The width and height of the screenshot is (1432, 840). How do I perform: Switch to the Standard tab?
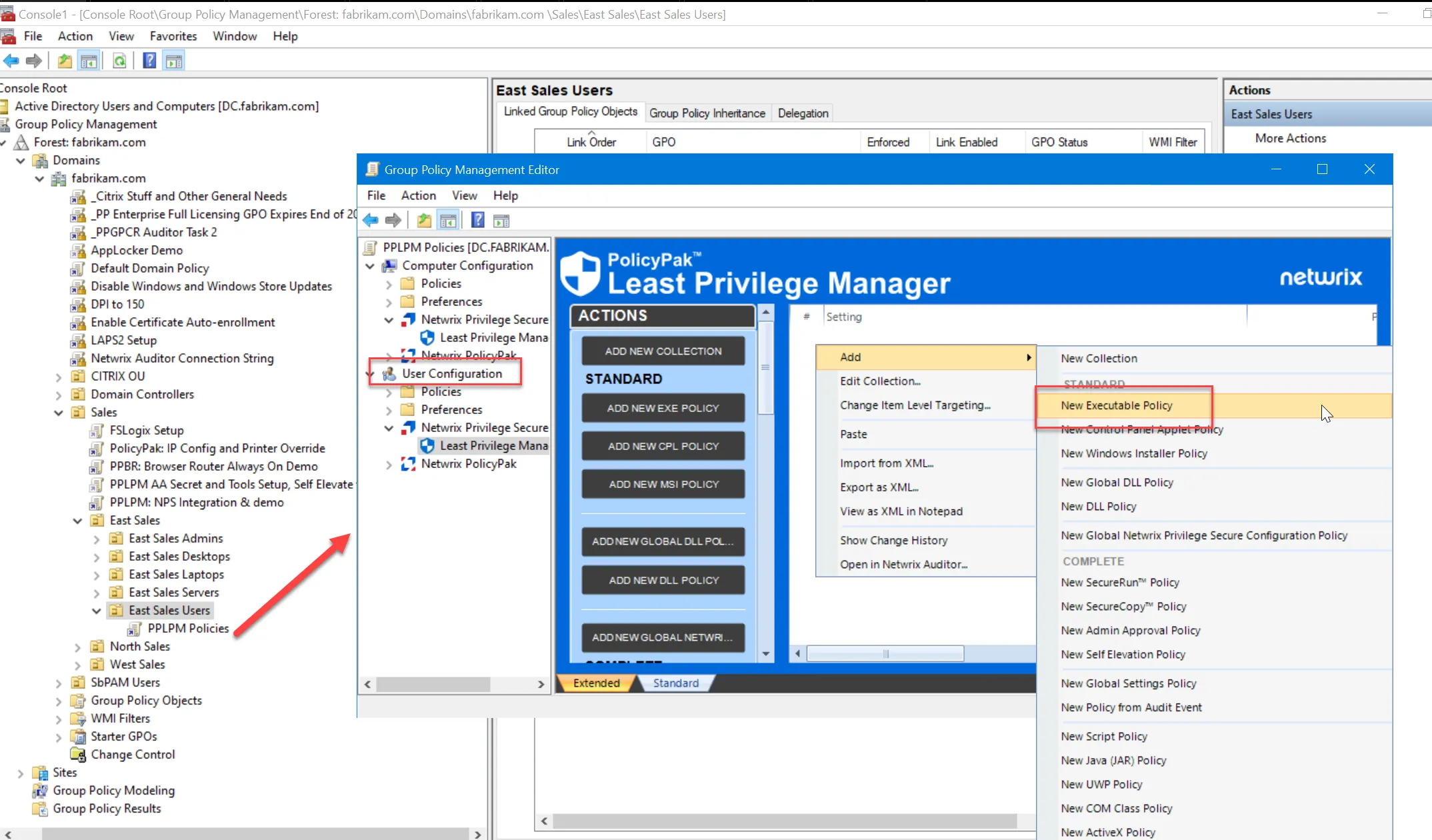click(675, 683)
